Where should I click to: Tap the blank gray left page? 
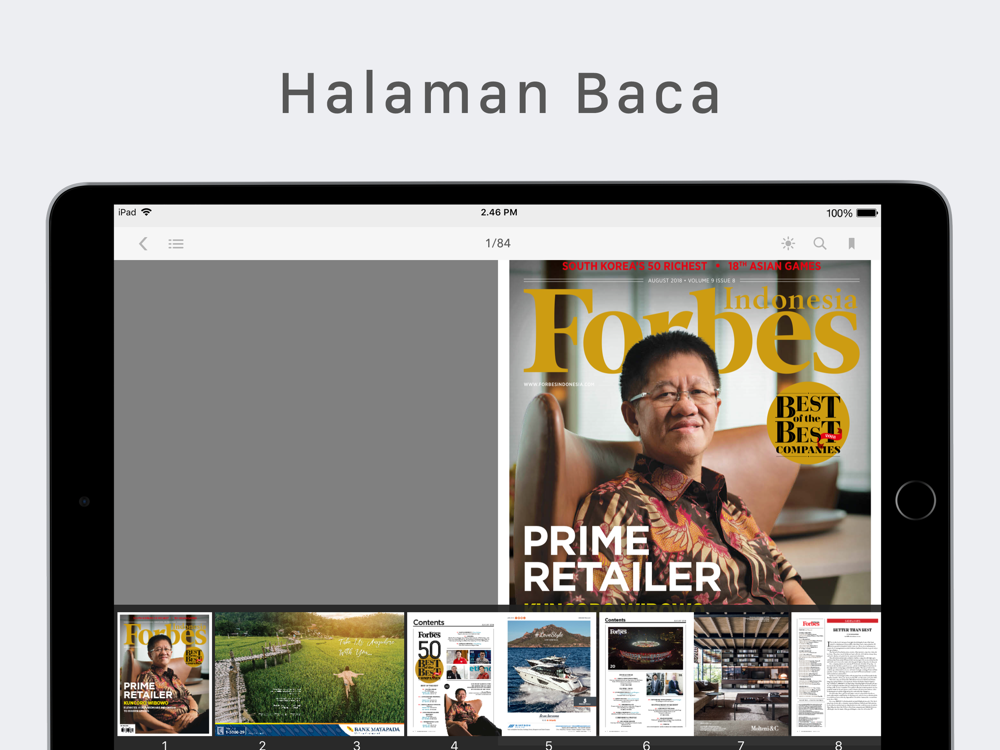305,432
